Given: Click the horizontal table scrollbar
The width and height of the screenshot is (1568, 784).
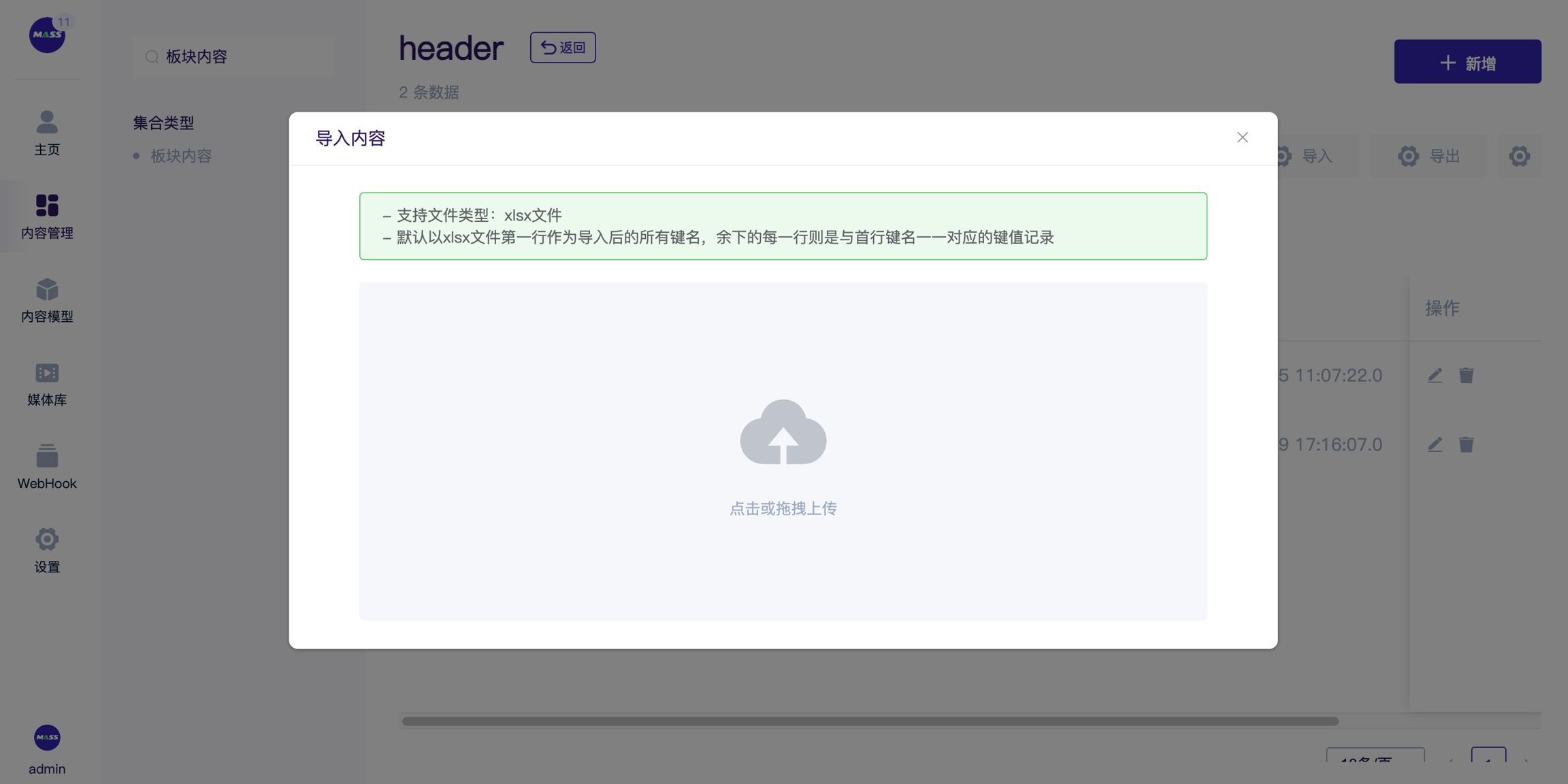Looking at the screenshot, I should 870,721.
